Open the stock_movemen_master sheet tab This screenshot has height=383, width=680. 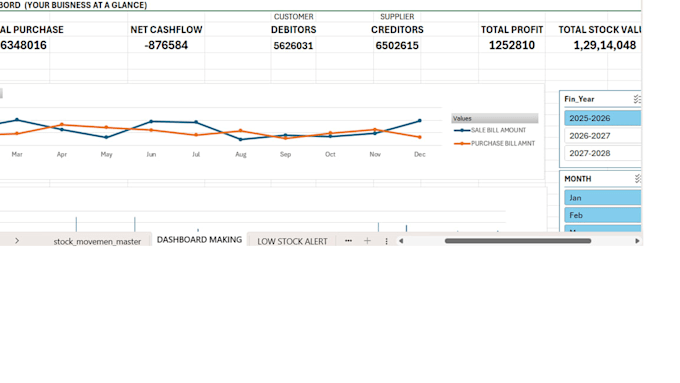[x=97, y=242]
